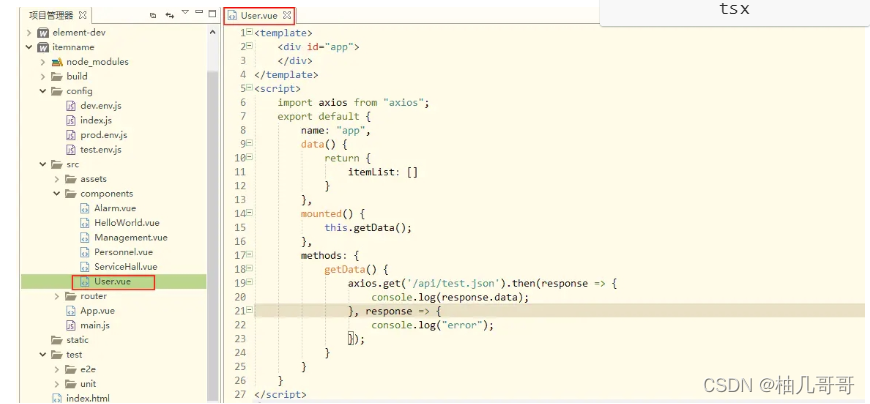This screenshot has height=404, width=870.
Task: Select Management.vue file name
Action: (x=131, y=238)
